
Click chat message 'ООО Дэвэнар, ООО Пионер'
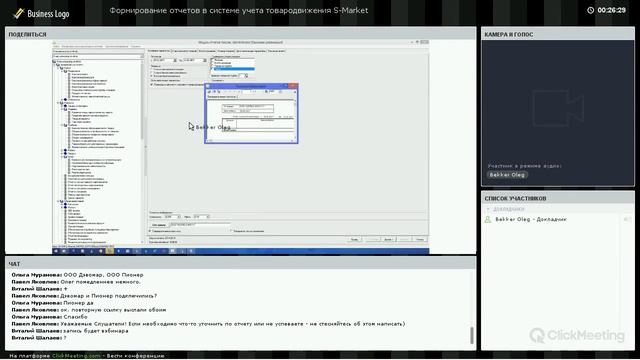(x=103, y=275)
